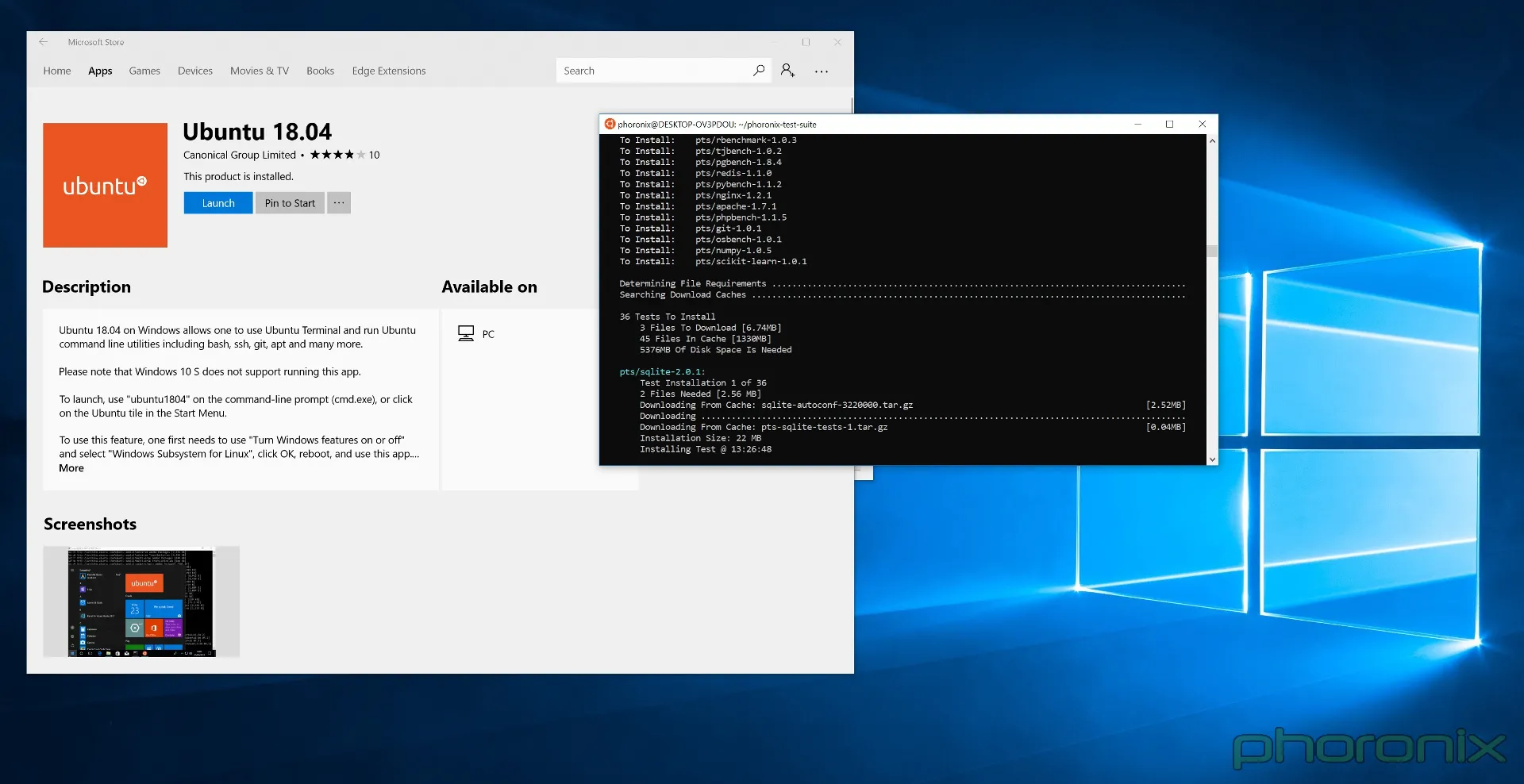Expand description with the More link
Image resolution: width=1524 pixels, height=784 pixels.
pos(71,468)
